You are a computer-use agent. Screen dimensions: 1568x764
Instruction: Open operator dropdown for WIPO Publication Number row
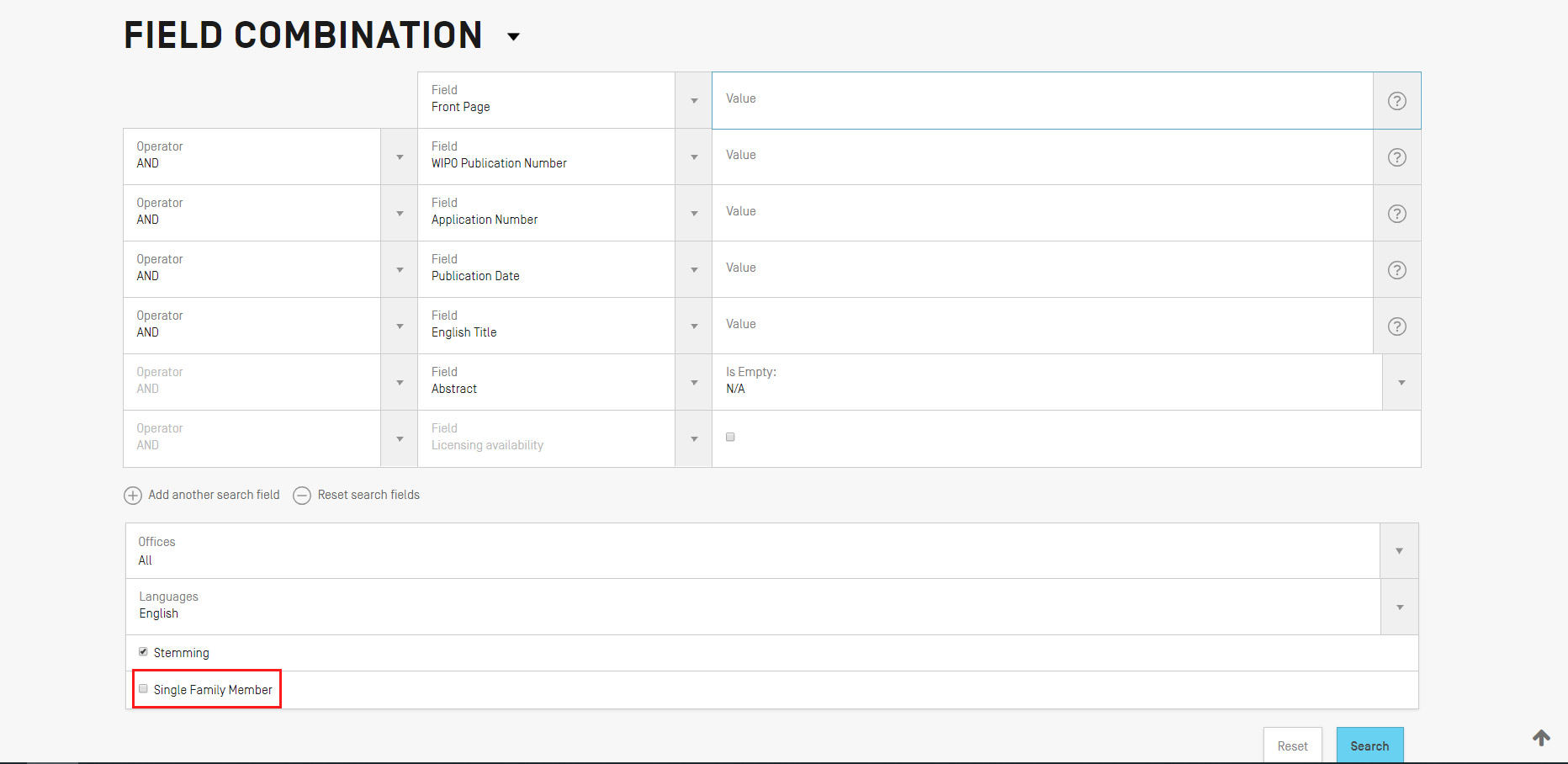[x=400, y=157]
